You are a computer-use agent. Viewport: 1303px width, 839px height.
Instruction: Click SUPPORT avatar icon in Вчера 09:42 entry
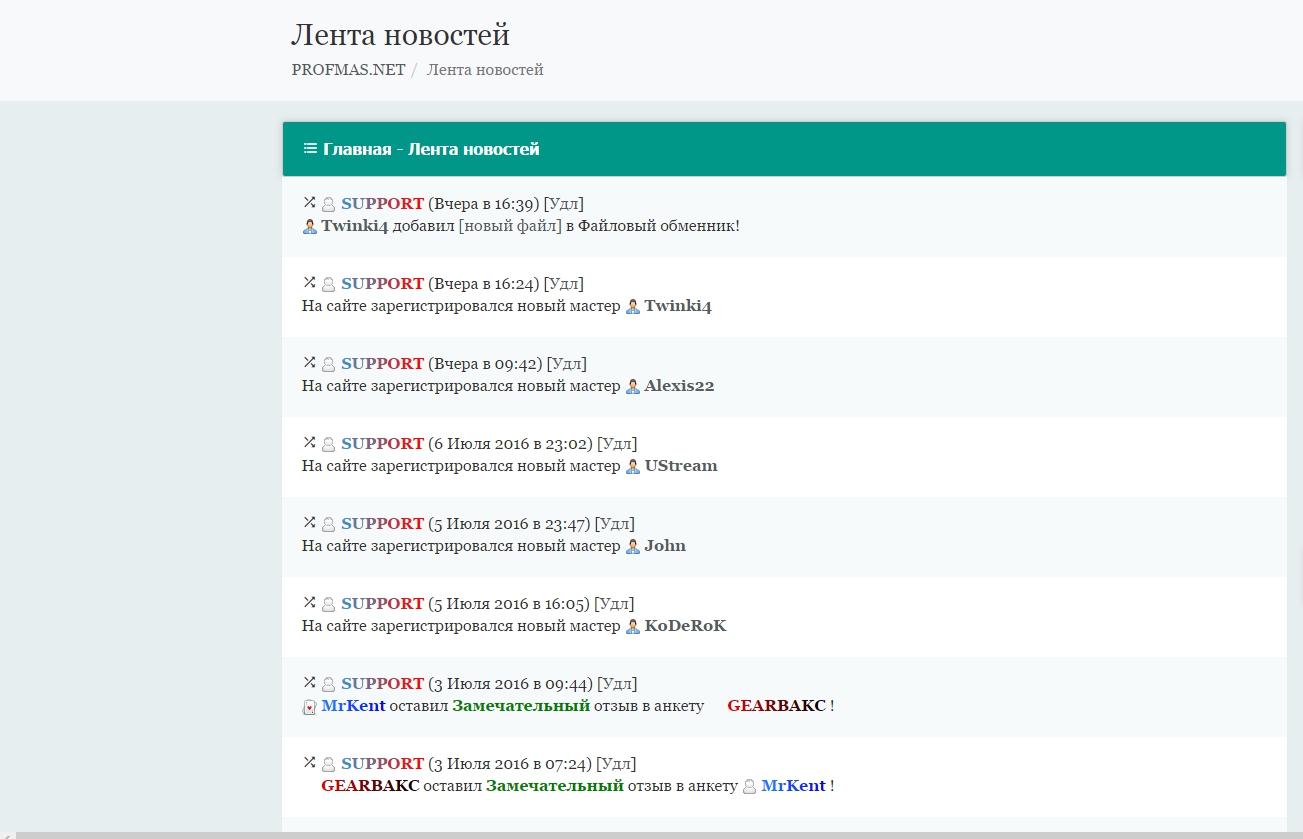pos(328,365)
